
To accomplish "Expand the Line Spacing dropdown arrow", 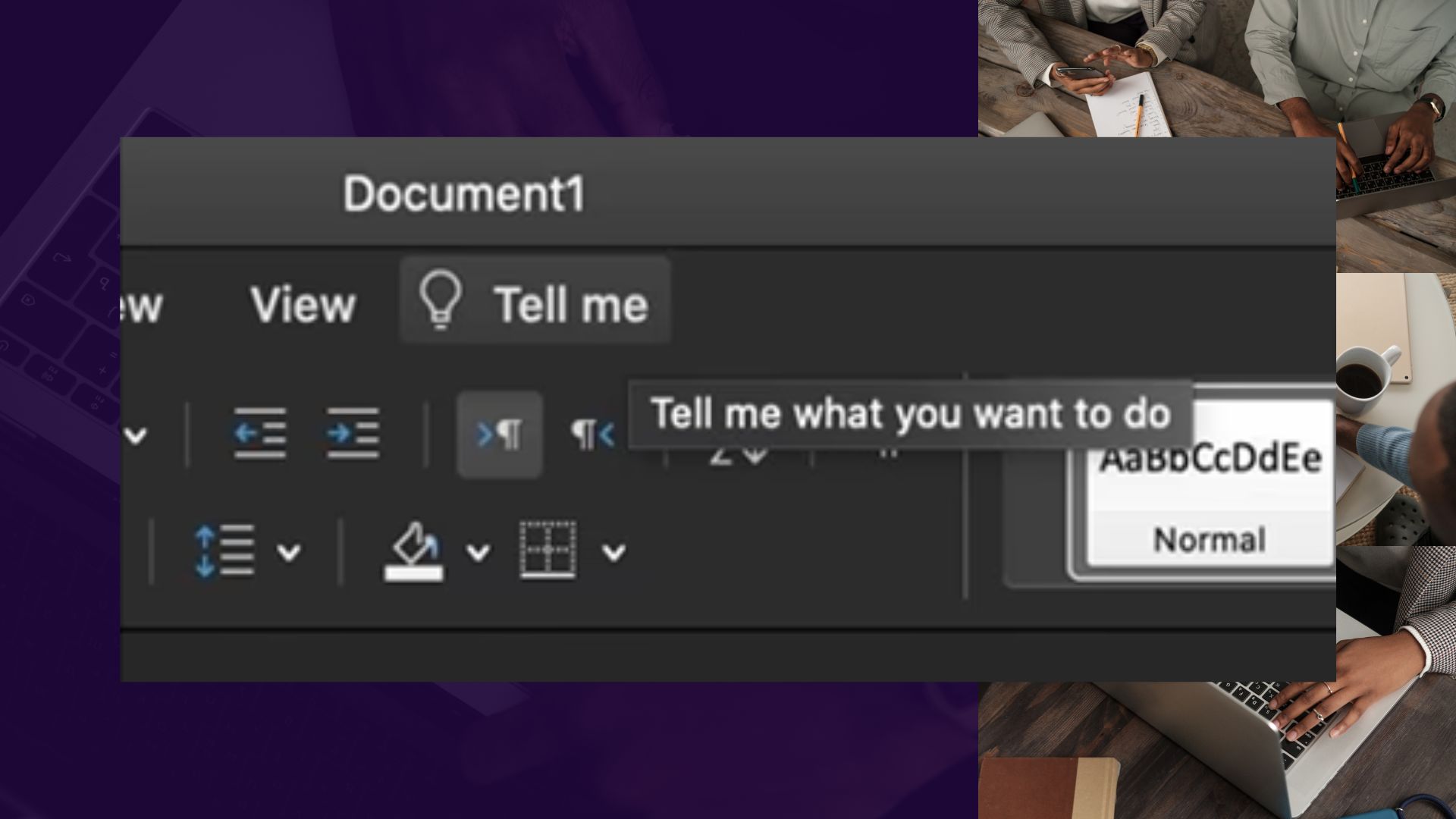I will pyautogui.click(x=289, y=552).
